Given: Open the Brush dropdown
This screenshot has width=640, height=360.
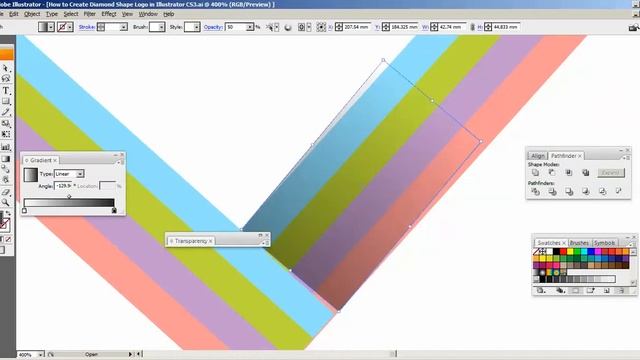Looking at the screenshot, I should coord(162,27).
